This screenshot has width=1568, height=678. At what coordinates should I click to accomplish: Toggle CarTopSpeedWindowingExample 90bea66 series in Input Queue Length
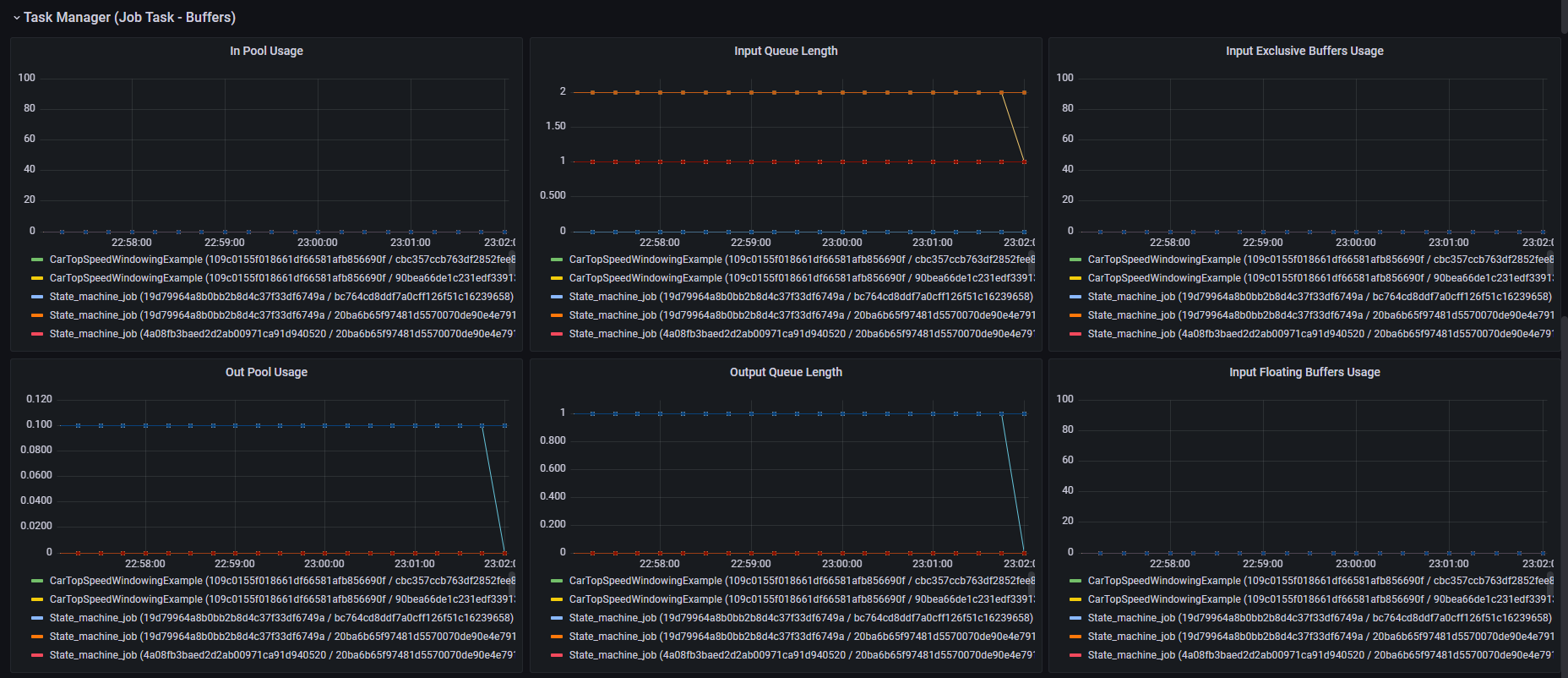(802, 278)
